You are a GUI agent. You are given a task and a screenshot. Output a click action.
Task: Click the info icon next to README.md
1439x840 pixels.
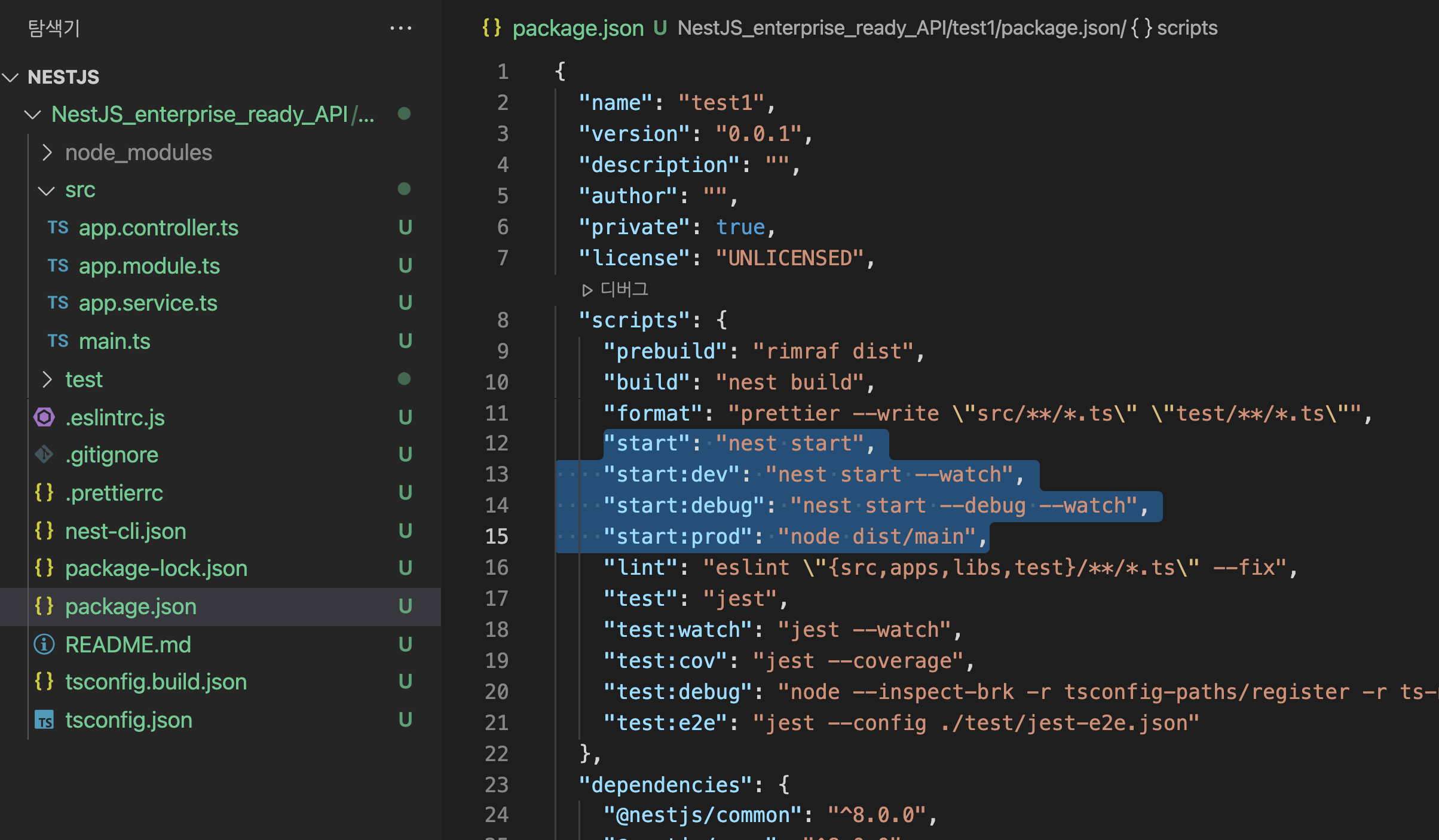tap(44, 644)
